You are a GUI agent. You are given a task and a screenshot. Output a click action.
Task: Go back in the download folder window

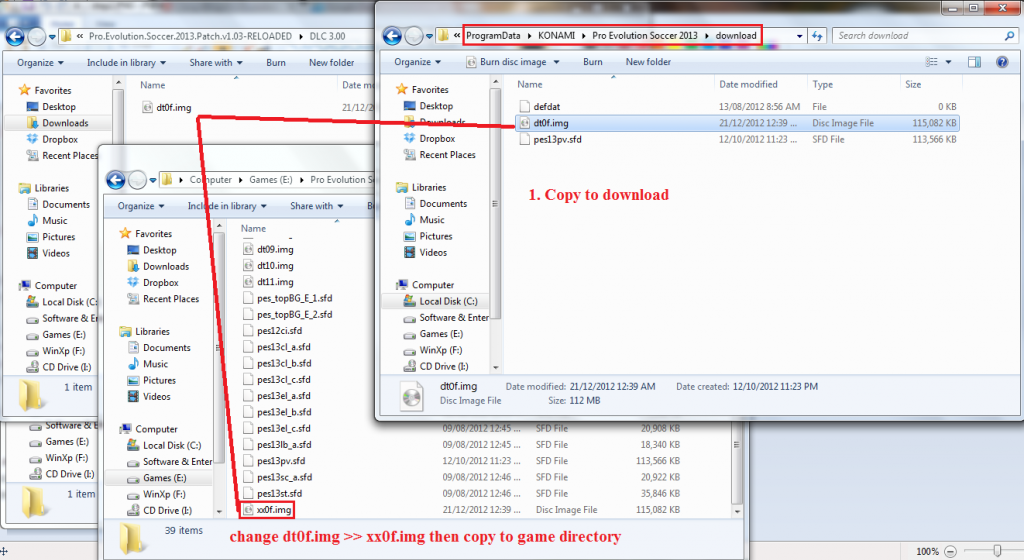(392, 36)
